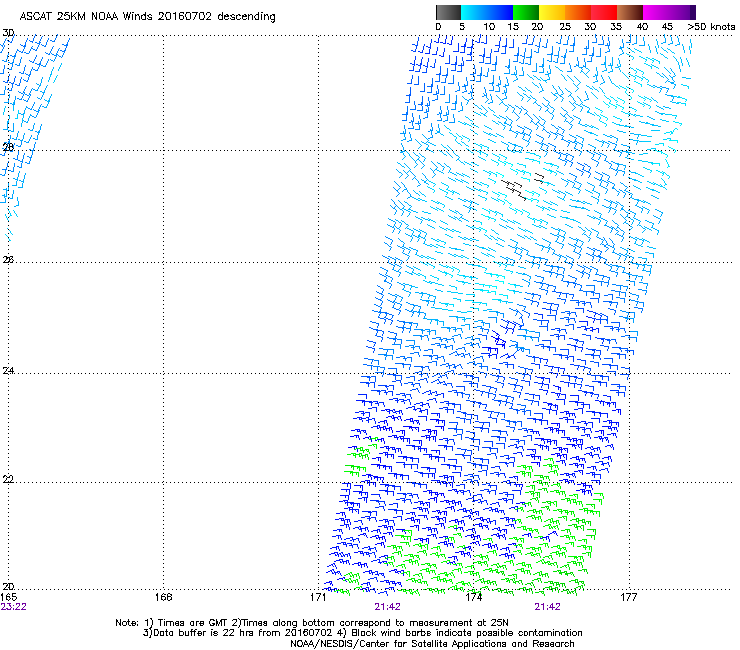Viewport: 740px width, 650px height.
Task: Click the orange 25-30 knots color segment
Action: 578,12
